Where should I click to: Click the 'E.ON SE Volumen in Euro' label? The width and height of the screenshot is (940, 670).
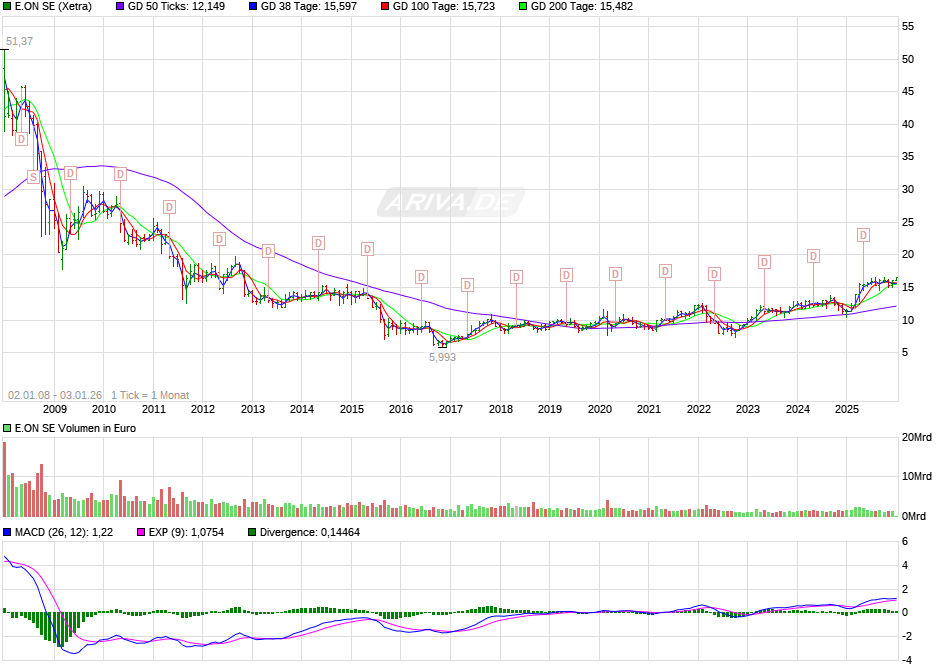pos(76,428)
